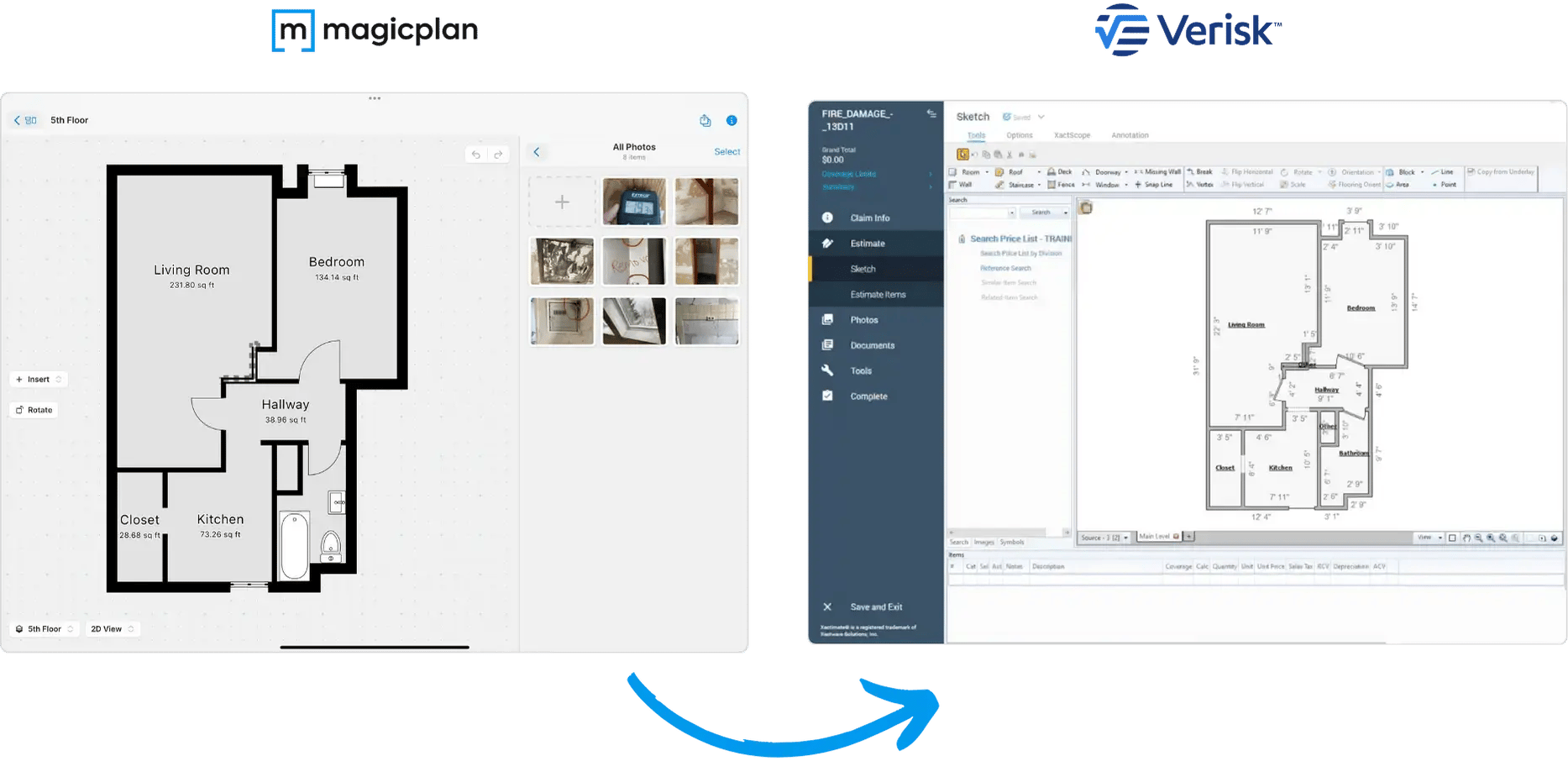Image resolution: width=1568 pixels, height=761 pixels.
Task: Open Photos in the Verisk sidebar
Action: point(864,320)
